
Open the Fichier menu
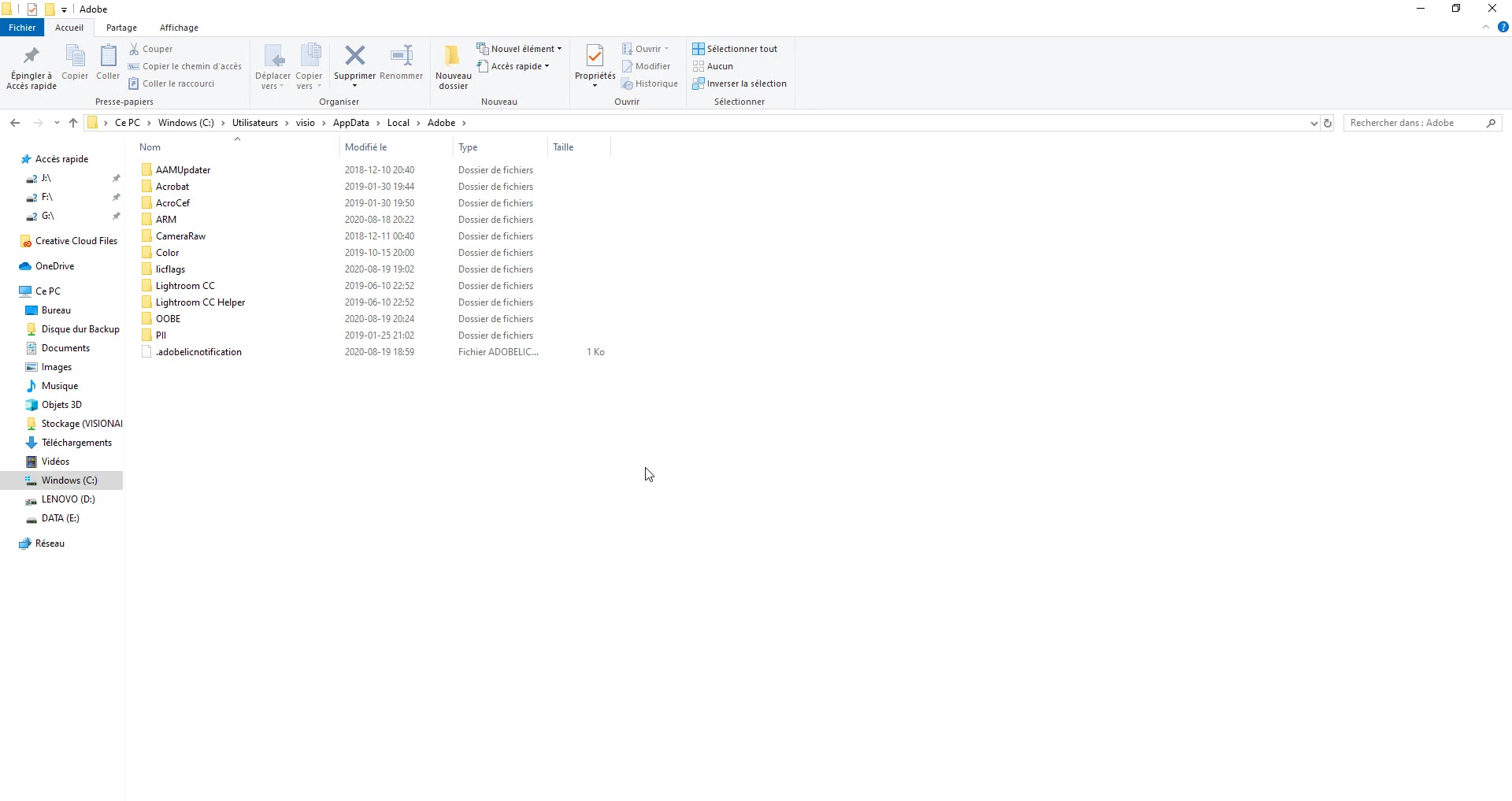(x=22, y=28)
